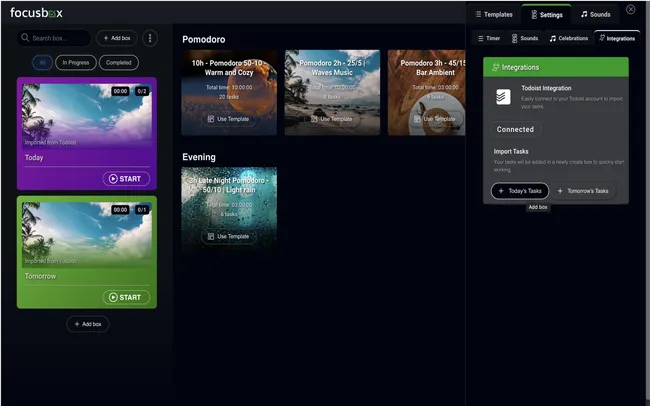Filter boxes by In Progress
Screen dimensions: 650x406
pos(76,62)
